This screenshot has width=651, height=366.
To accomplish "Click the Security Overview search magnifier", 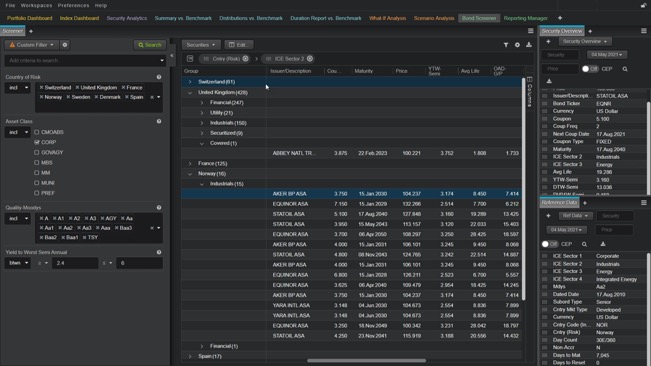I will pyautogui.click(x=625, y=69).
